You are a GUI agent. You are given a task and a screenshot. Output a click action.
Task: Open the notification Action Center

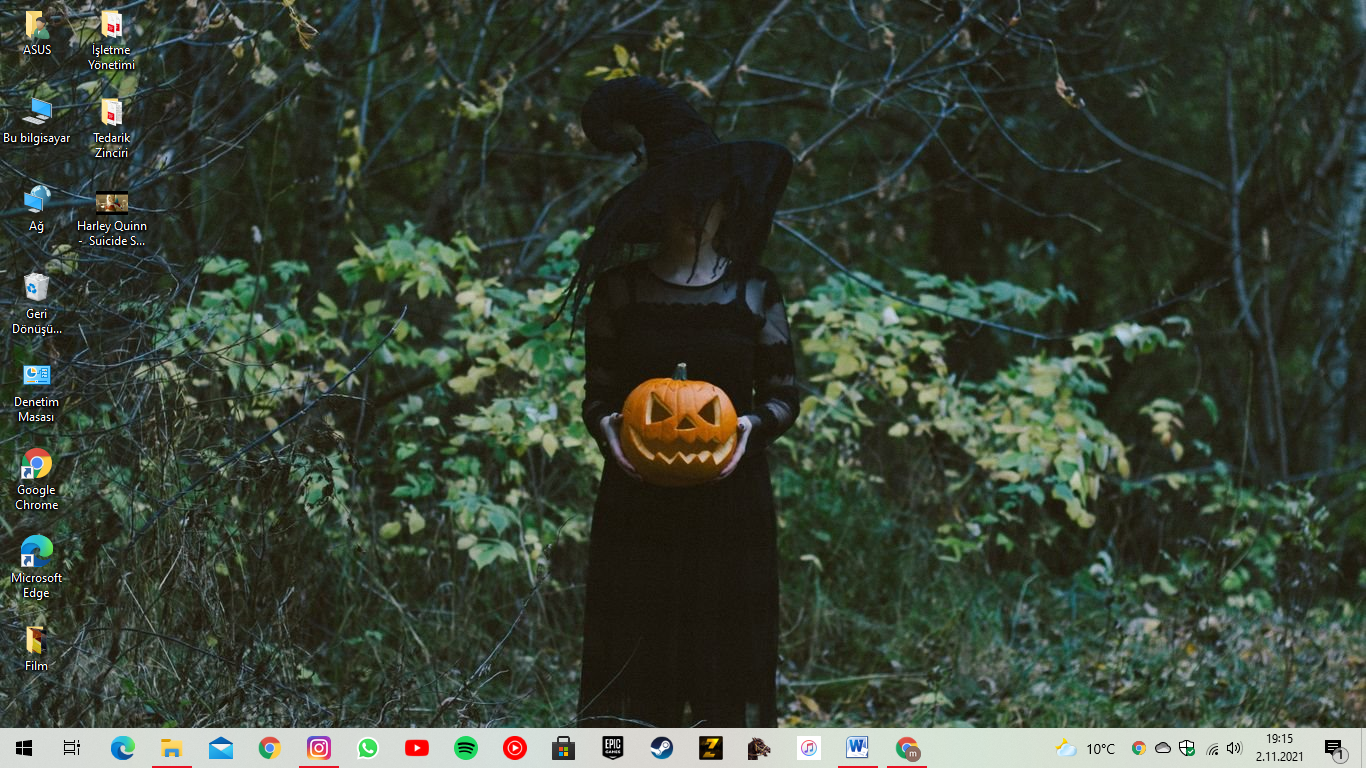1334,748
